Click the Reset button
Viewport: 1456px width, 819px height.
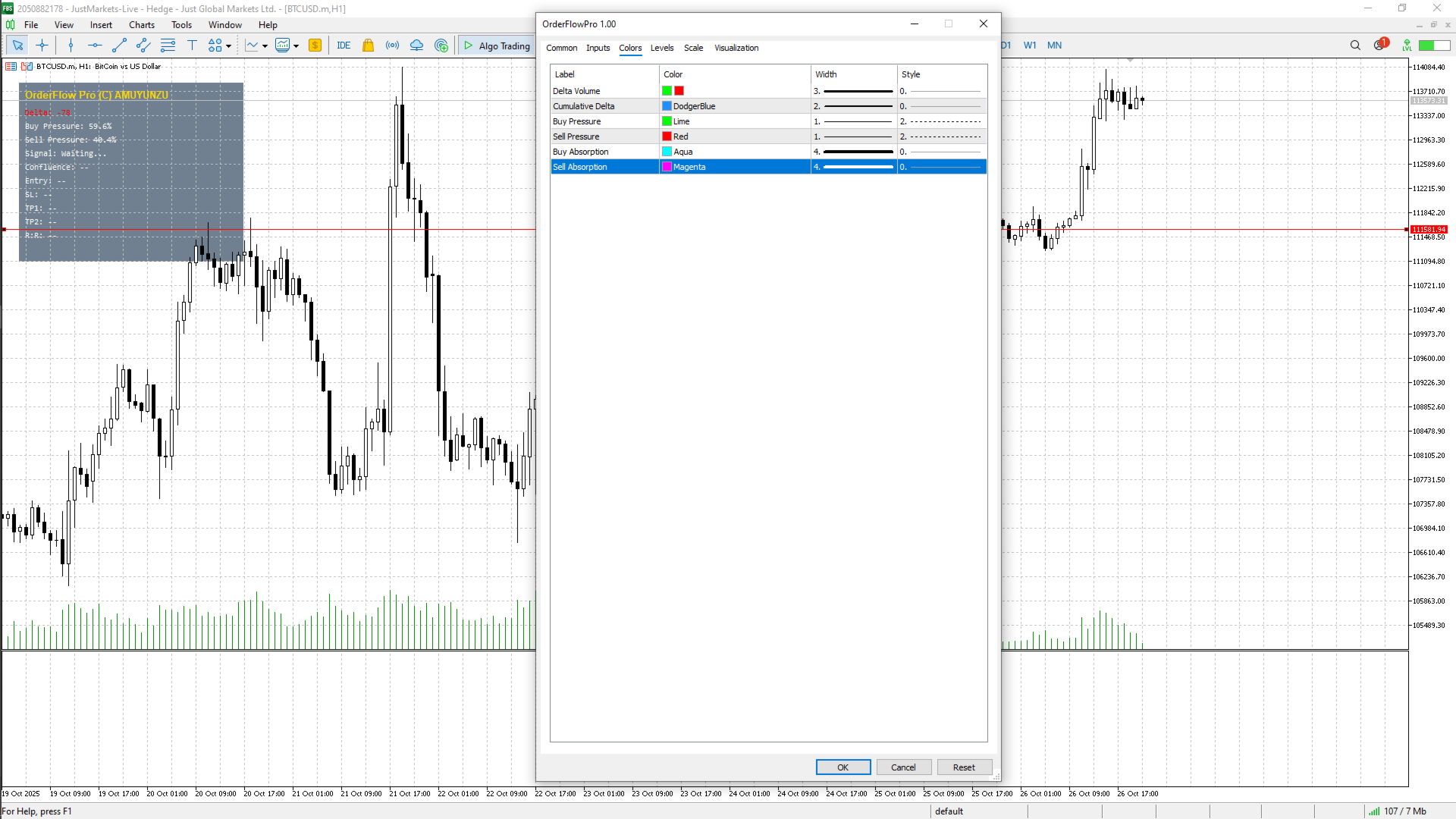964,767
